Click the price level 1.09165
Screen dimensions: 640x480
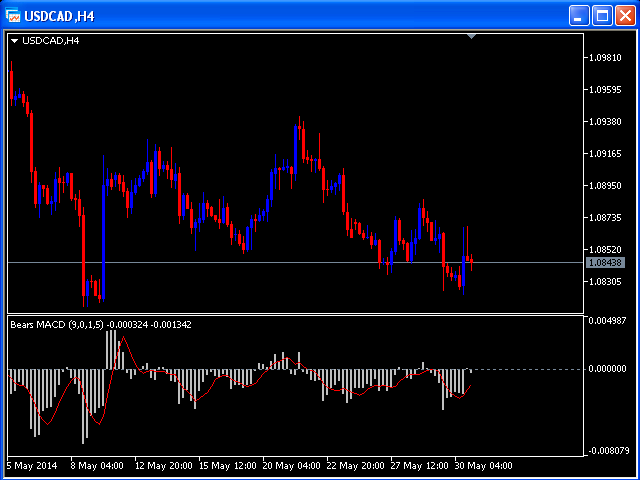(x=605, y=153)
